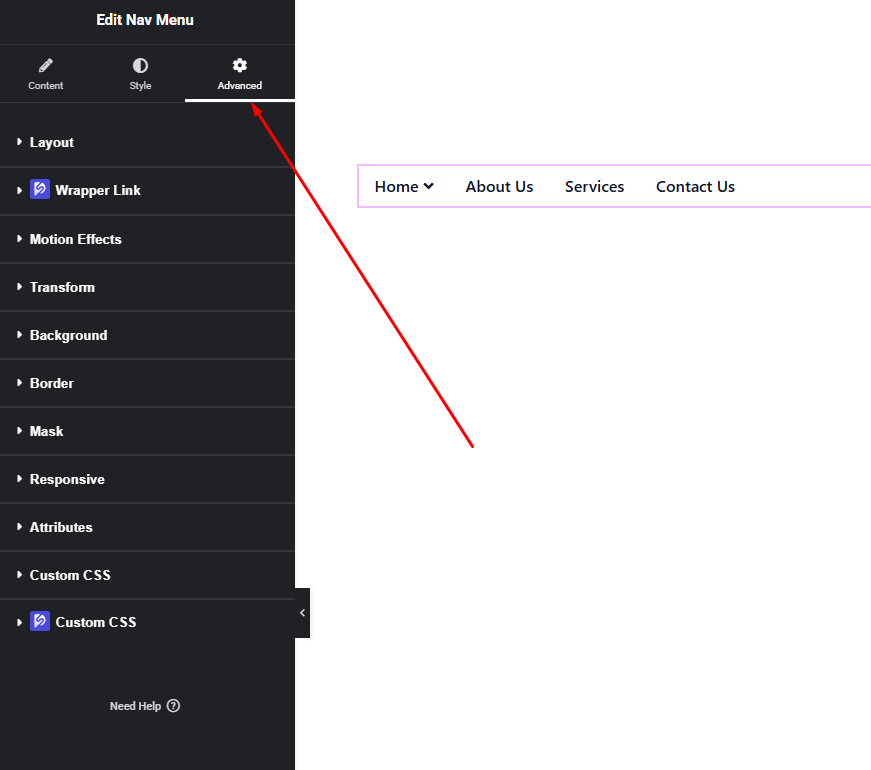Expand the Motion Effects section
871x770 pixels.
click(x=75, y=239)
